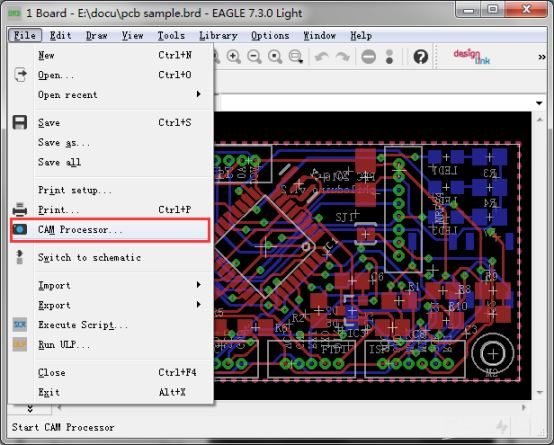The width and height of the screenshot is (554, 445).
Task: Choose Exit from File menu
Action: click(x=111, y=392)
